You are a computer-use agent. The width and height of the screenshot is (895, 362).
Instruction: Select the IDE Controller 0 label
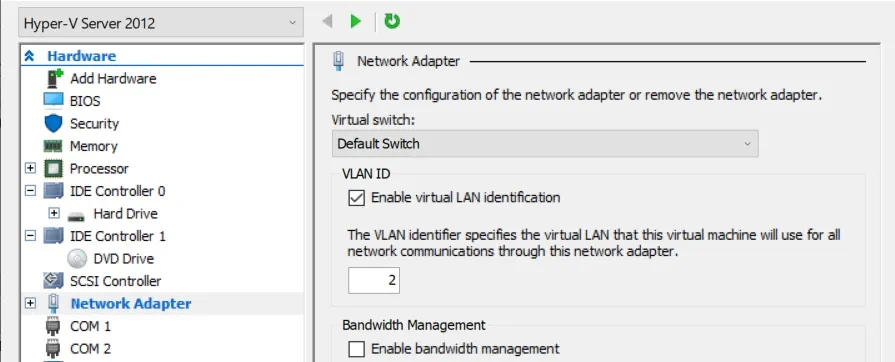coord(118,191)
